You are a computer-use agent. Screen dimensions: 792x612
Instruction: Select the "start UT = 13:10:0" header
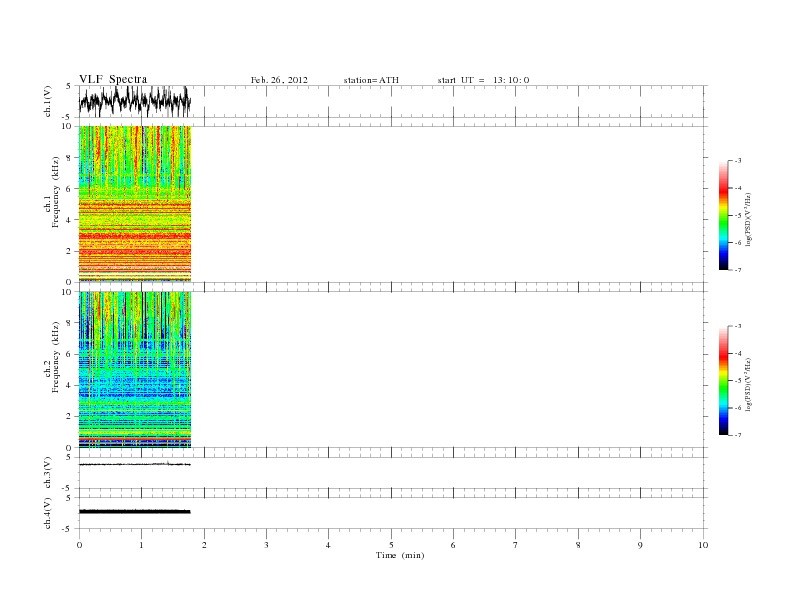pos(483,80)
